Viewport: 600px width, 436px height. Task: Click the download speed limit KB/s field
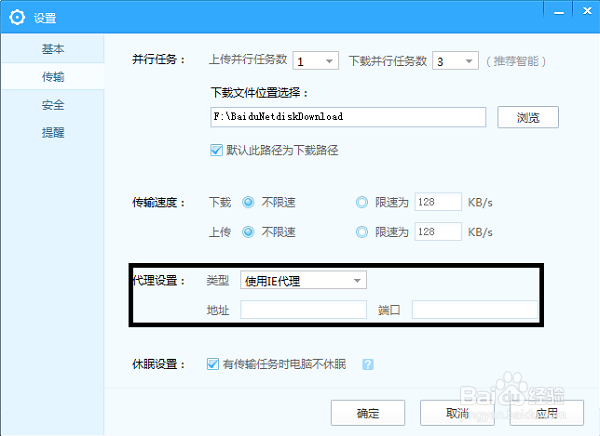(x=438, y=202)
